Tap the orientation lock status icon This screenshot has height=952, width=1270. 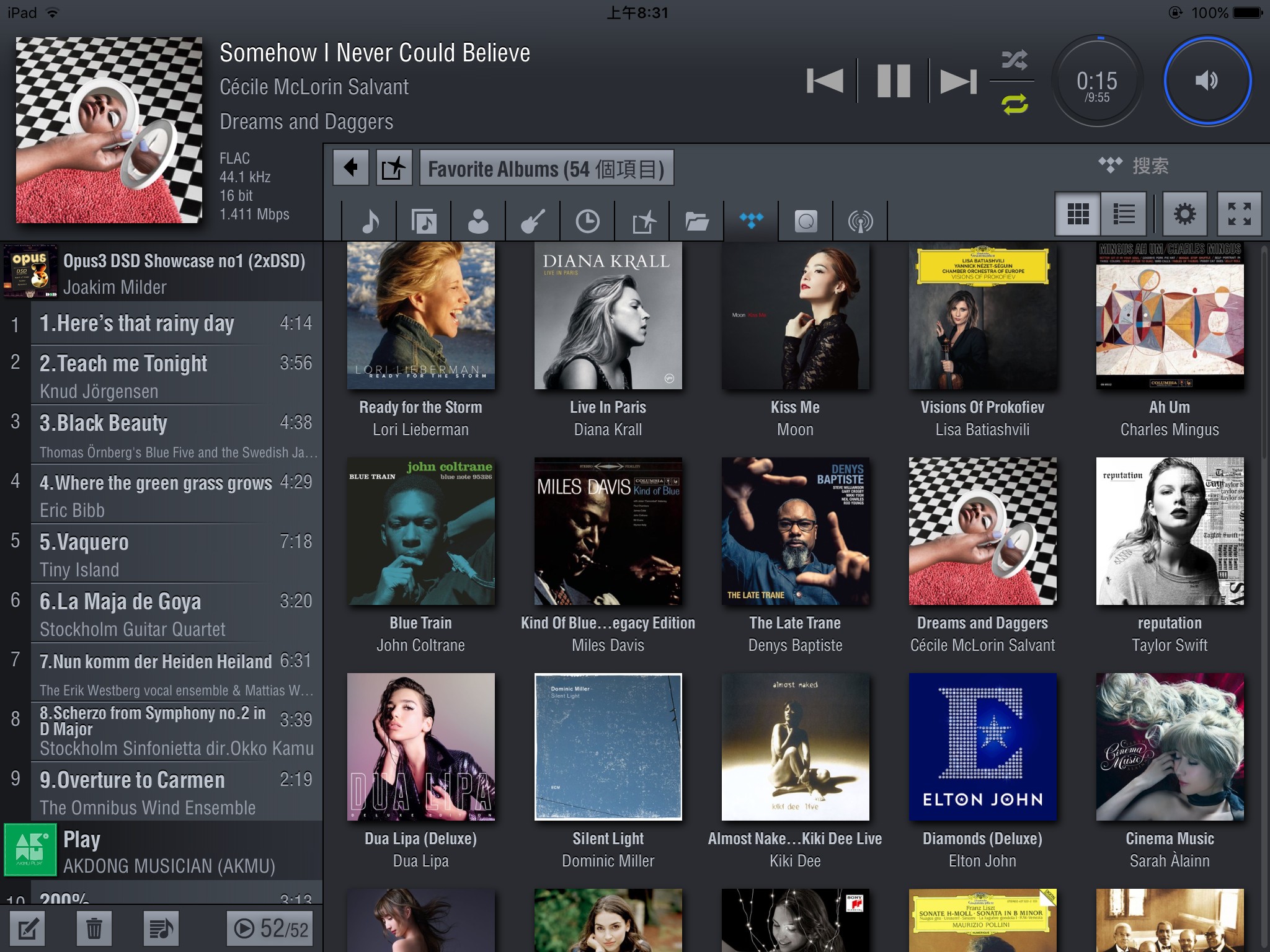(1175, 12)
